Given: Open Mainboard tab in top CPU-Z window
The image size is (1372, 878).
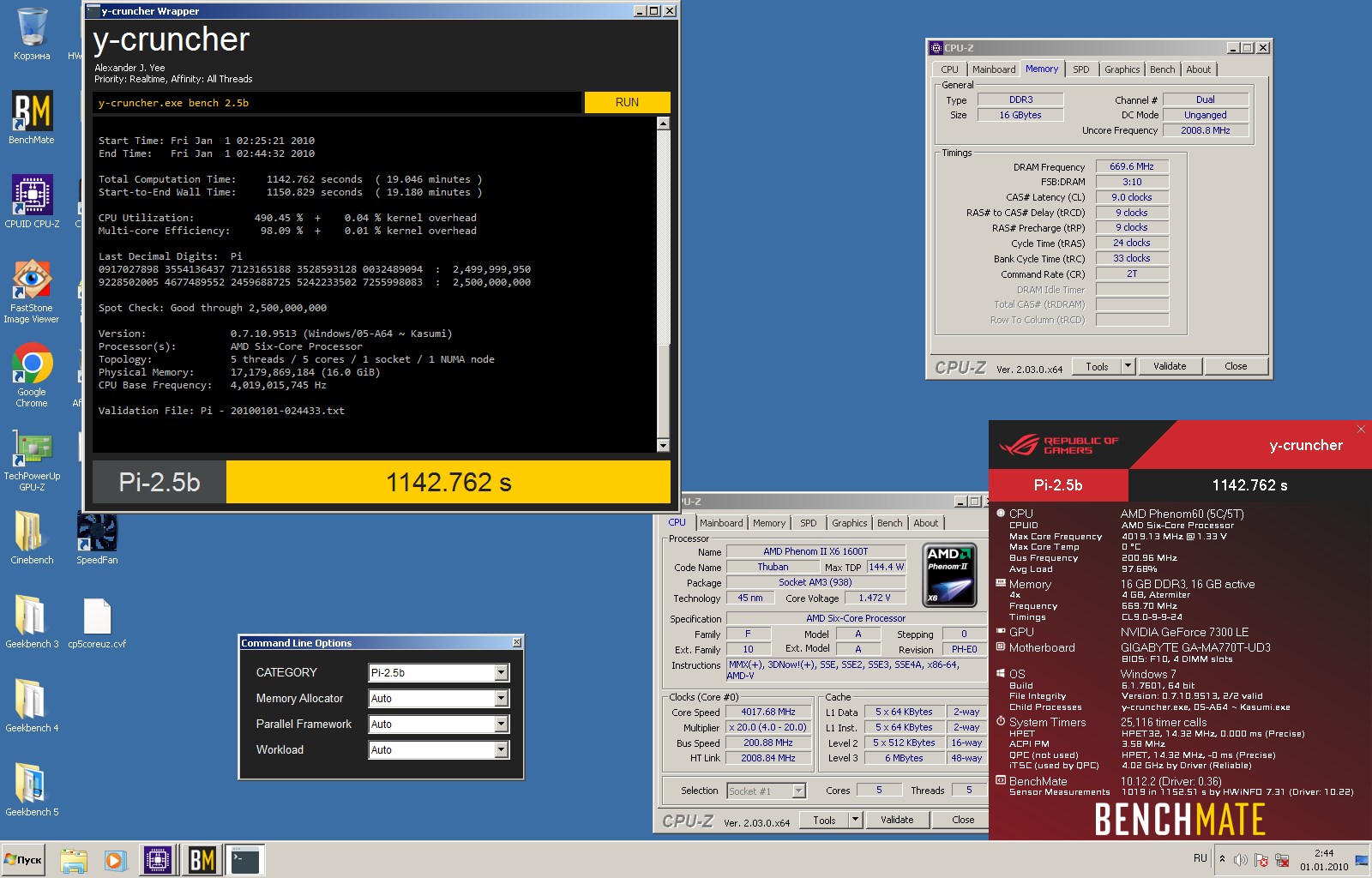Looking at the screenshot, I should click(x=993, y=69).
